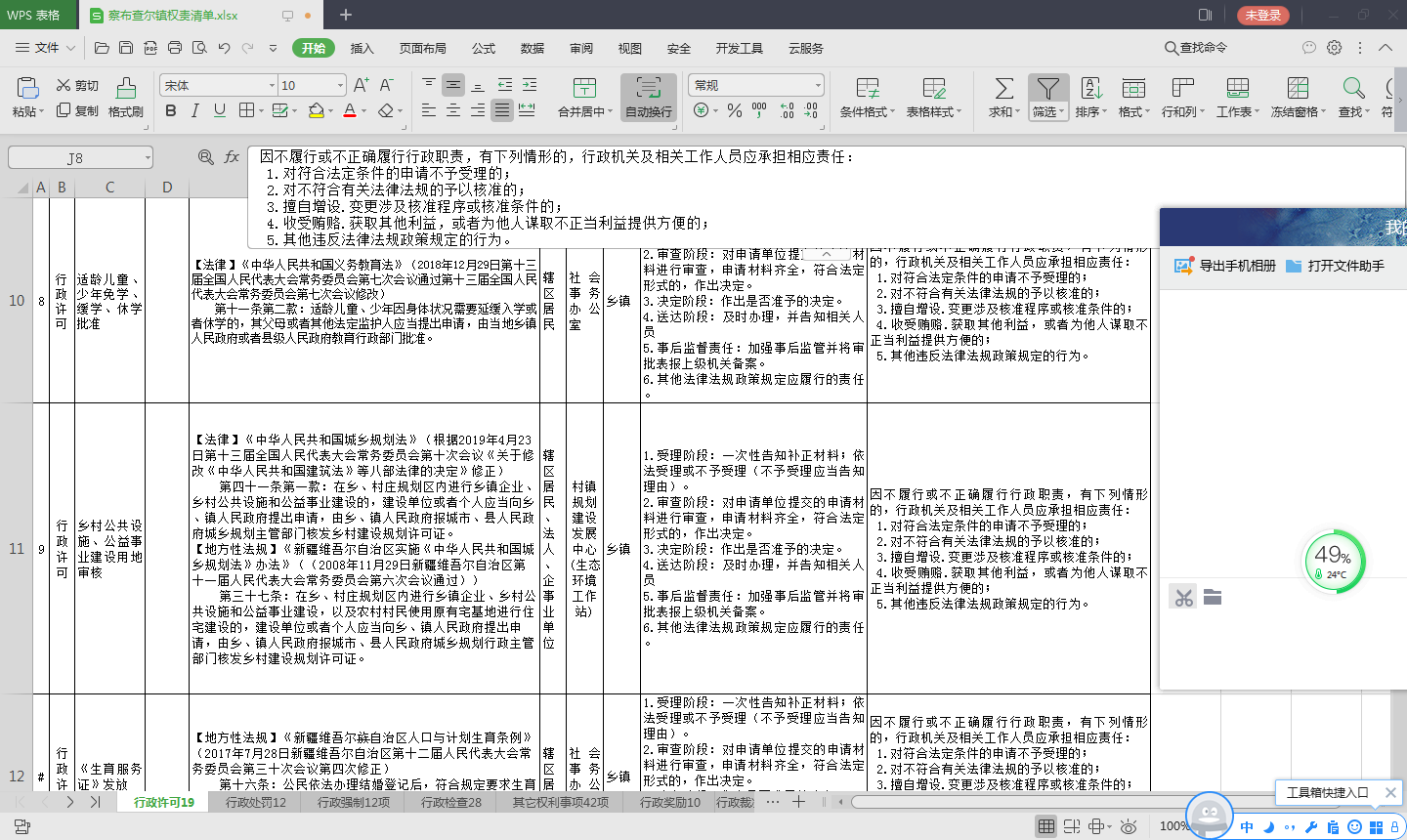The image size is (1407, 840).
Task: Click the 查找 find magnifier icon
Action: pos(1353,88)
